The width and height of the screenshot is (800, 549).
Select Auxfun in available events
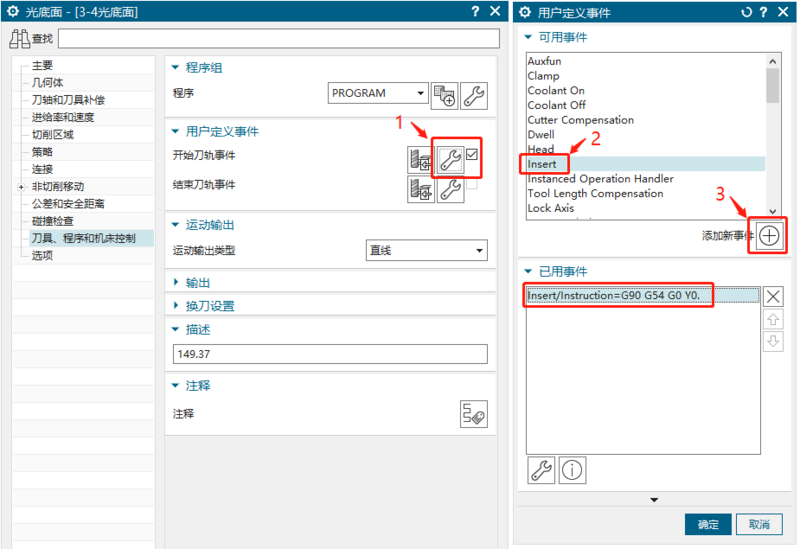(544, 61)
